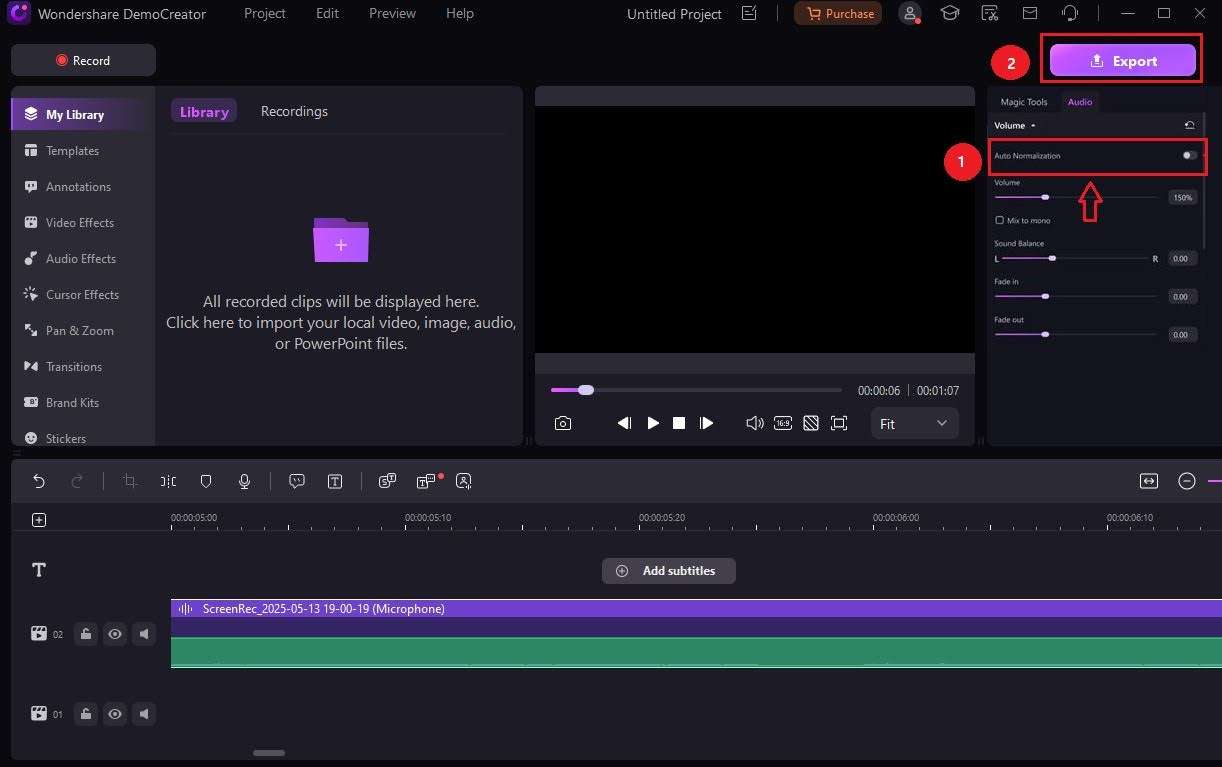
Task: Mute track 01 audio
Action: pyautogui.click(x=144, y=713)
